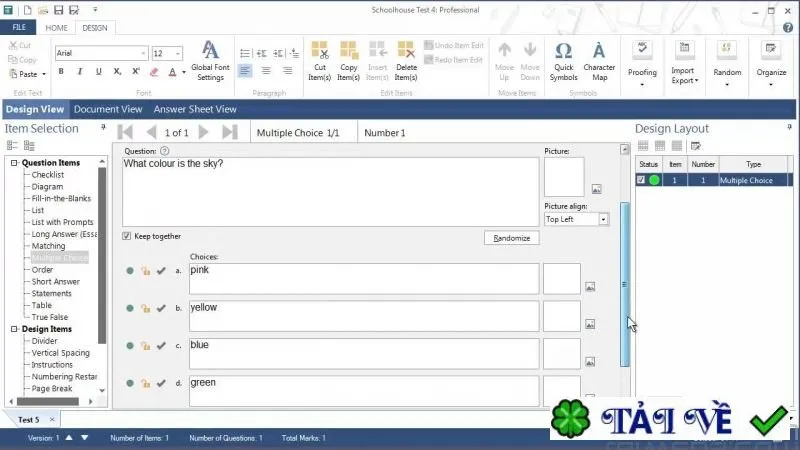Open the FILE menu
800x450 pixels.
point(19,28)
